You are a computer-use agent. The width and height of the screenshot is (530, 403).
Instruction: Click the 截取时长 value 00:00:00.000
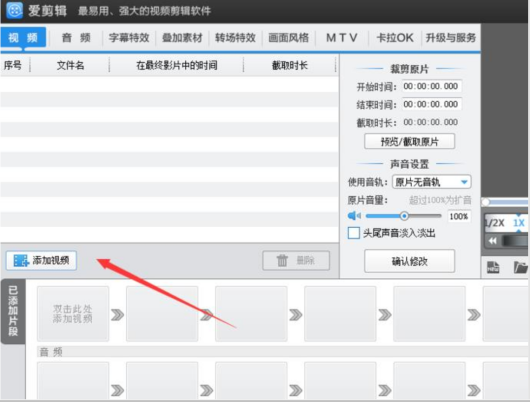click(x=431, y=122)
